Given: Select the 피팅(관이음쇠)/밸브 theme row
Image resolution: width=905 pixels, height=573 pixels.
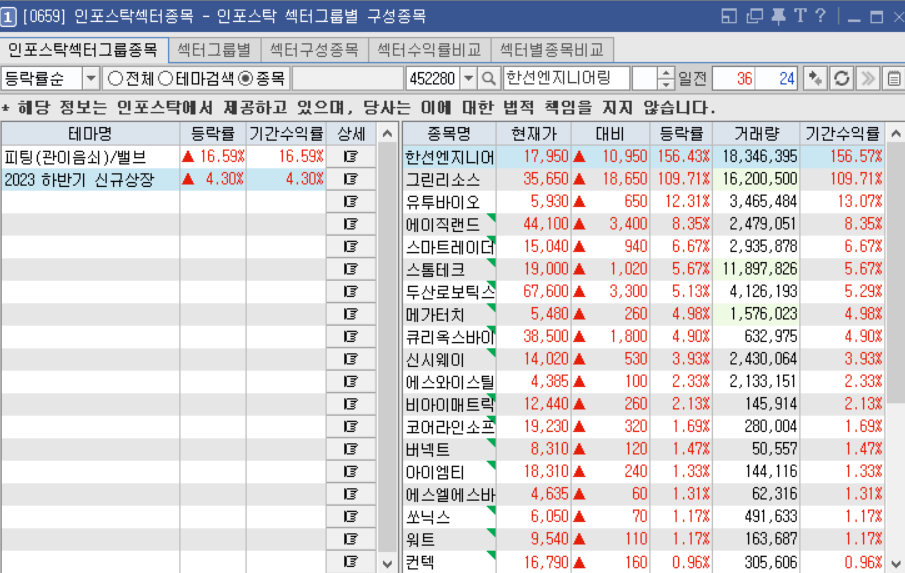Looking at the screenshot, I should click(163, 156).
